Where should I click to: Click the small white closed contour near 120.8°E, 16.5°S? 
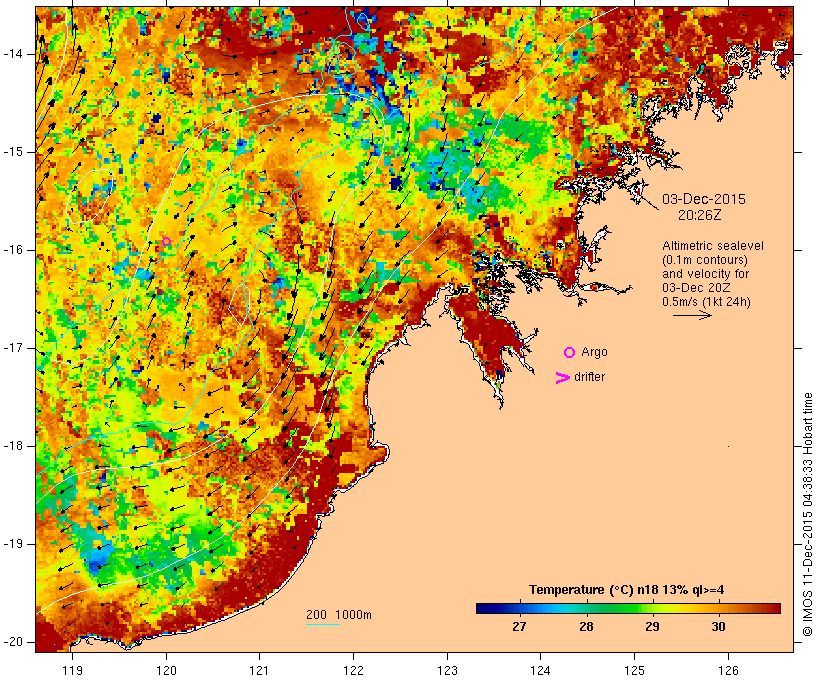click(x=240, y=304)
